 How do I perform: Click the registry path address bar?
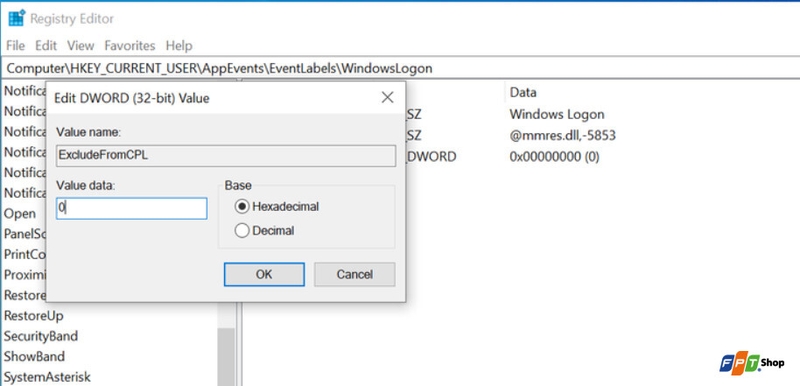400,68
